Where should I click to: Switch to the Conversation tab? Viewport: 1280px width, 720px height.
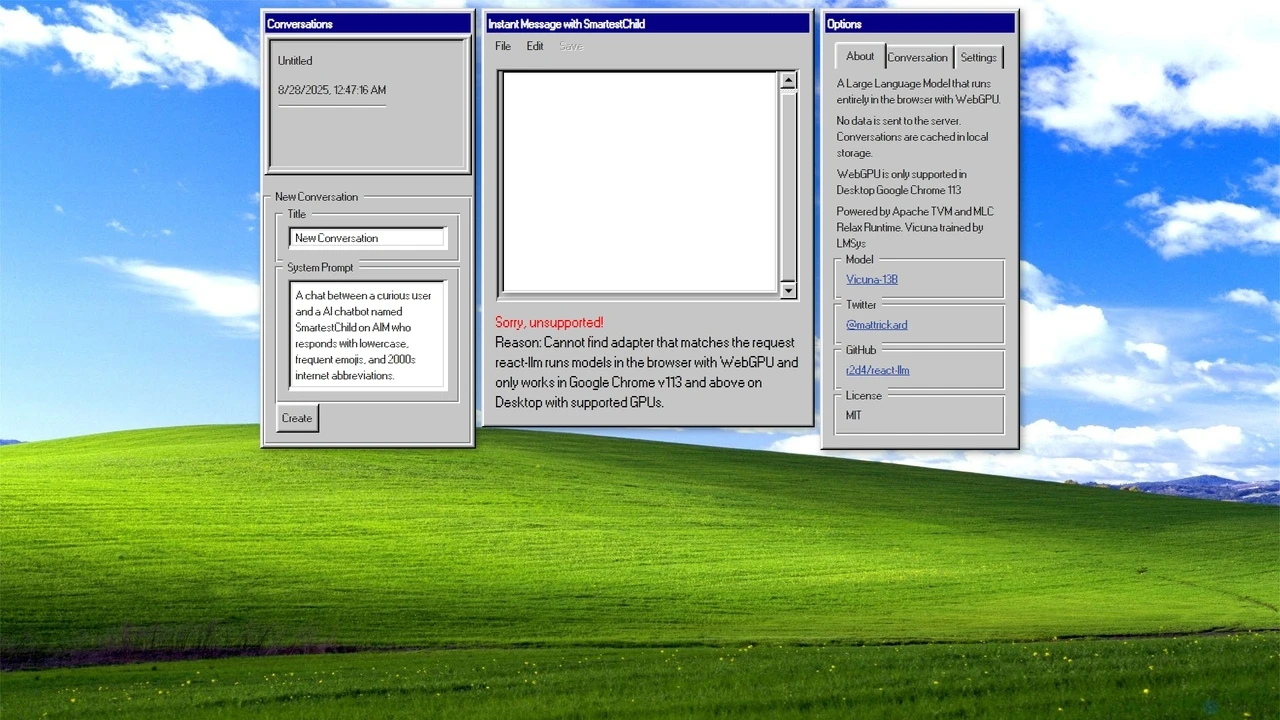[918, 58]
